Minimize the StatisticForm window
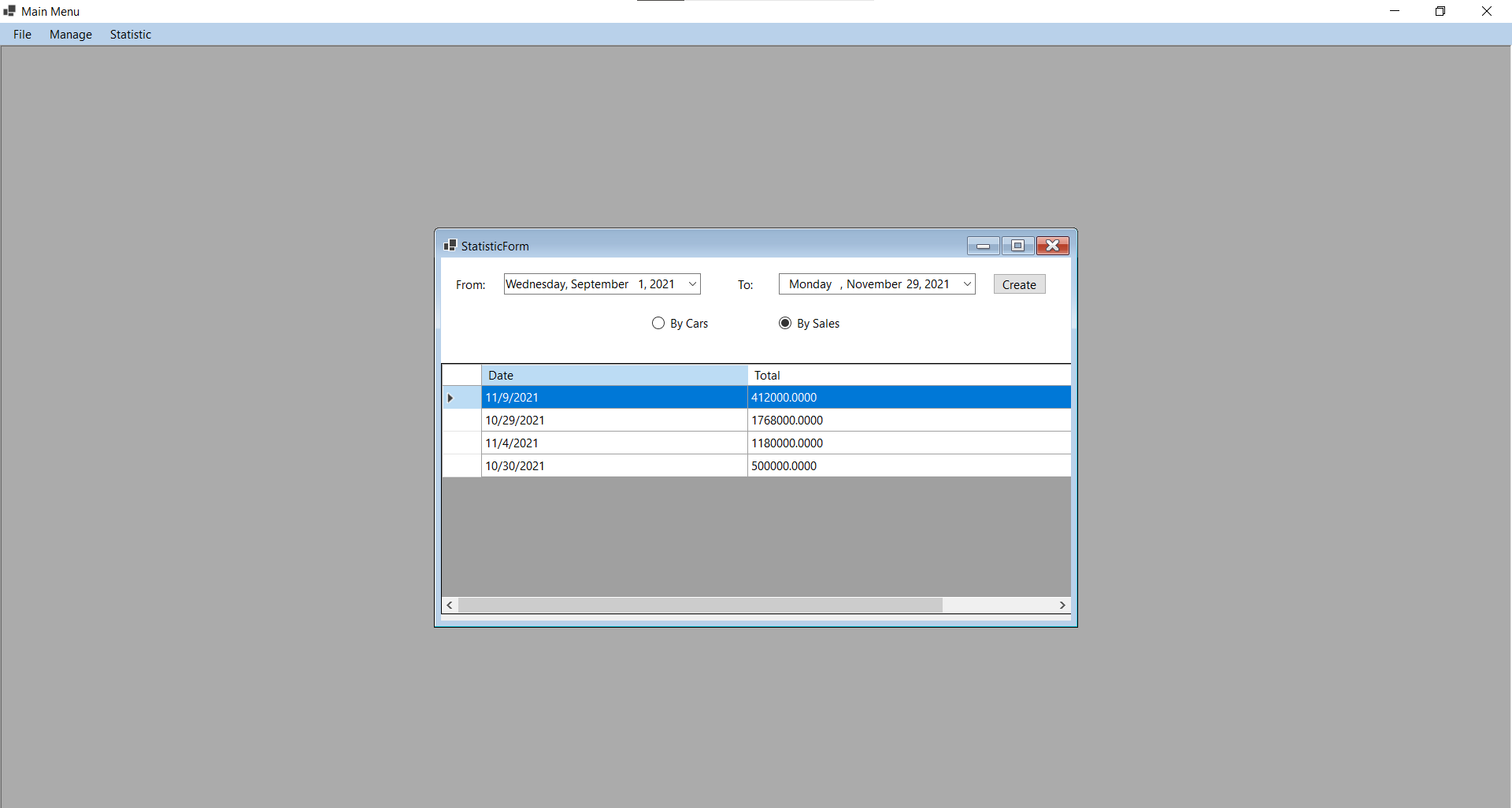Viewport: 1512px width, 808px height. pos(983,246)
